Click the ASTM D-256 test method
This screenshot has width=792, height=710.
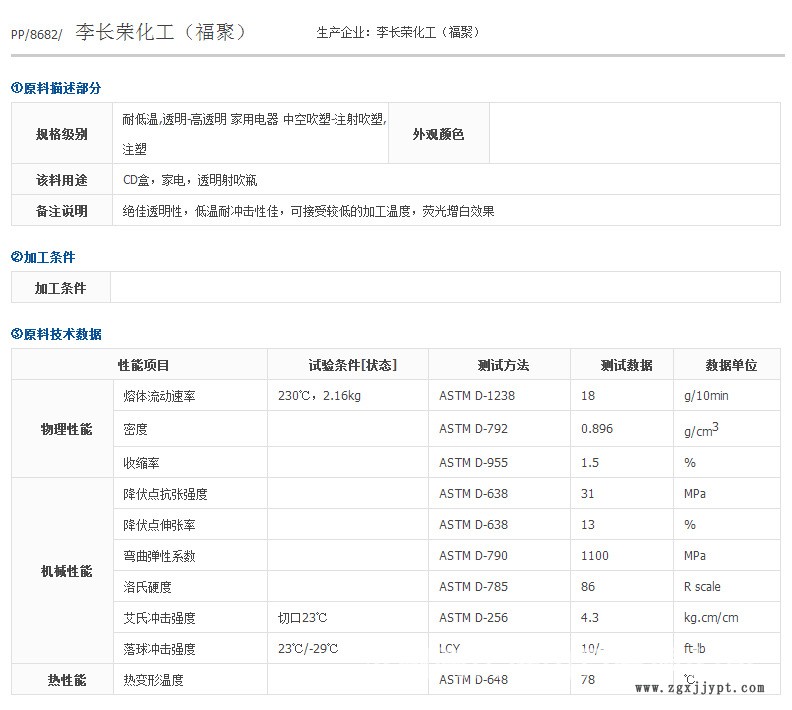473,617
